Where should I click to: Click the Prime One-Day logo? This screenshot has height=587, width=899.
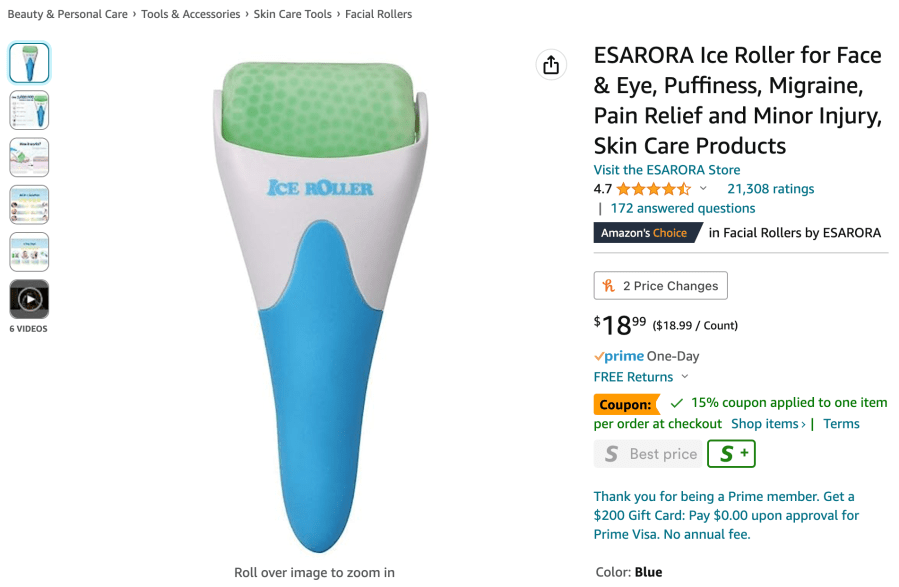tap(619, 356)
